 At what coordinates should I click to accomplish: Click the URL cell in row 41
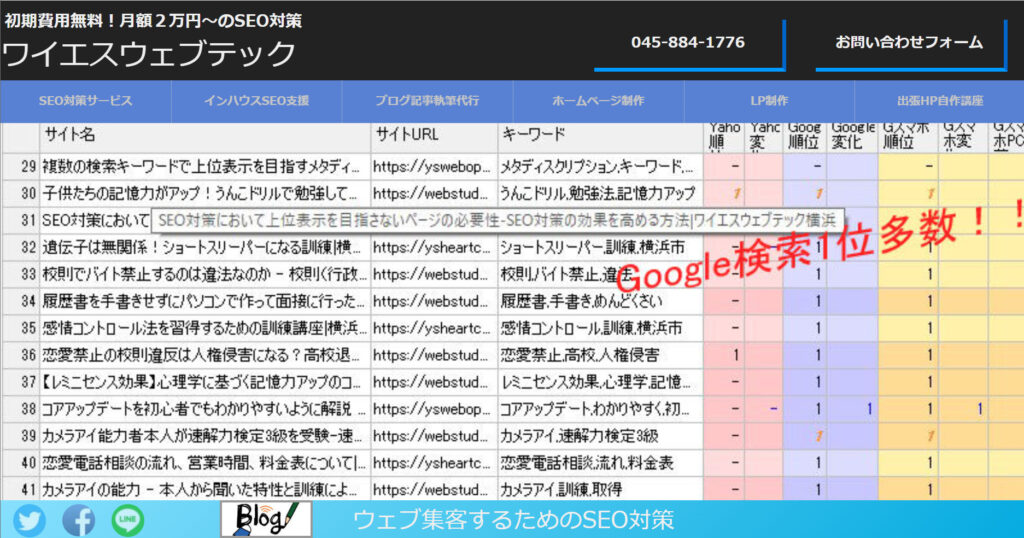434,489
